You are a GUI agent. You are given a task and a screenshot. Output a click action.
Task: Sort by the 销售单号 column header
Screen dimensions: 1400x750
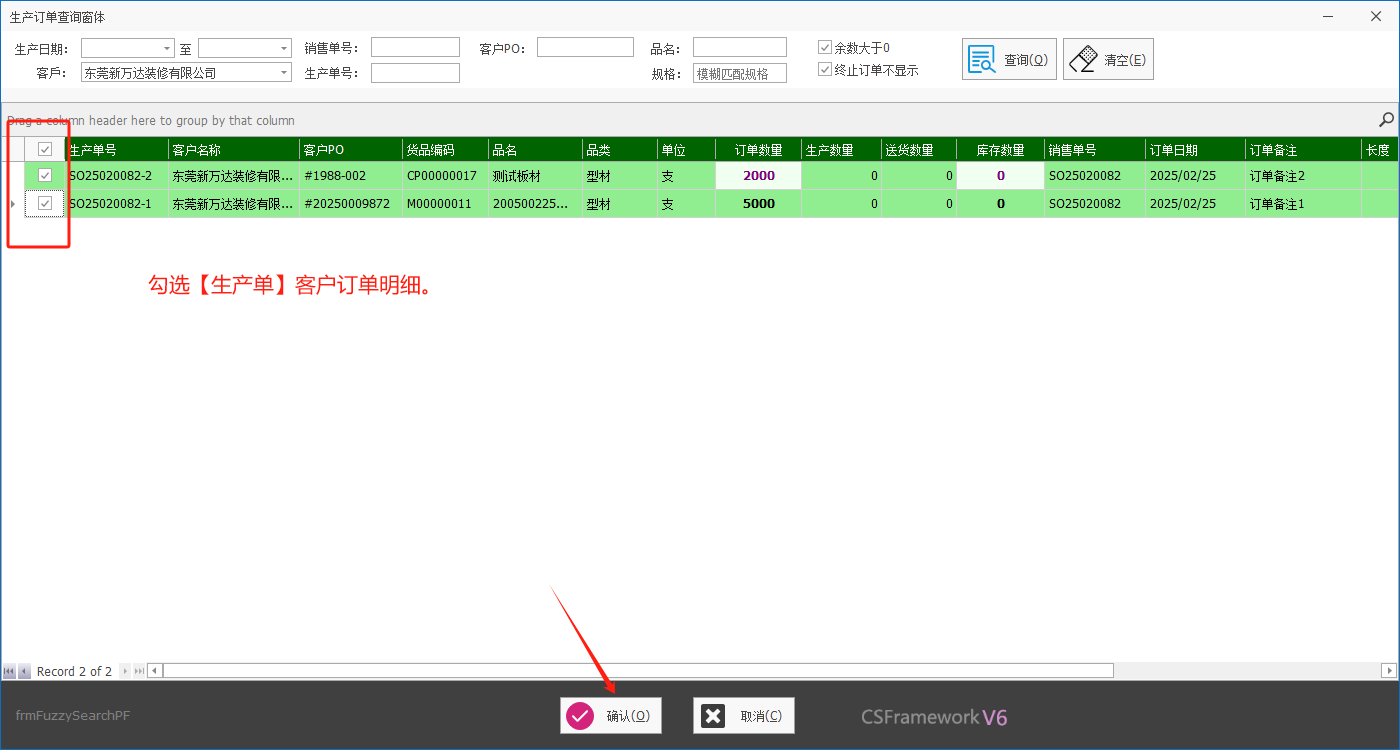pyautogui.click(x=1095, y=150)
